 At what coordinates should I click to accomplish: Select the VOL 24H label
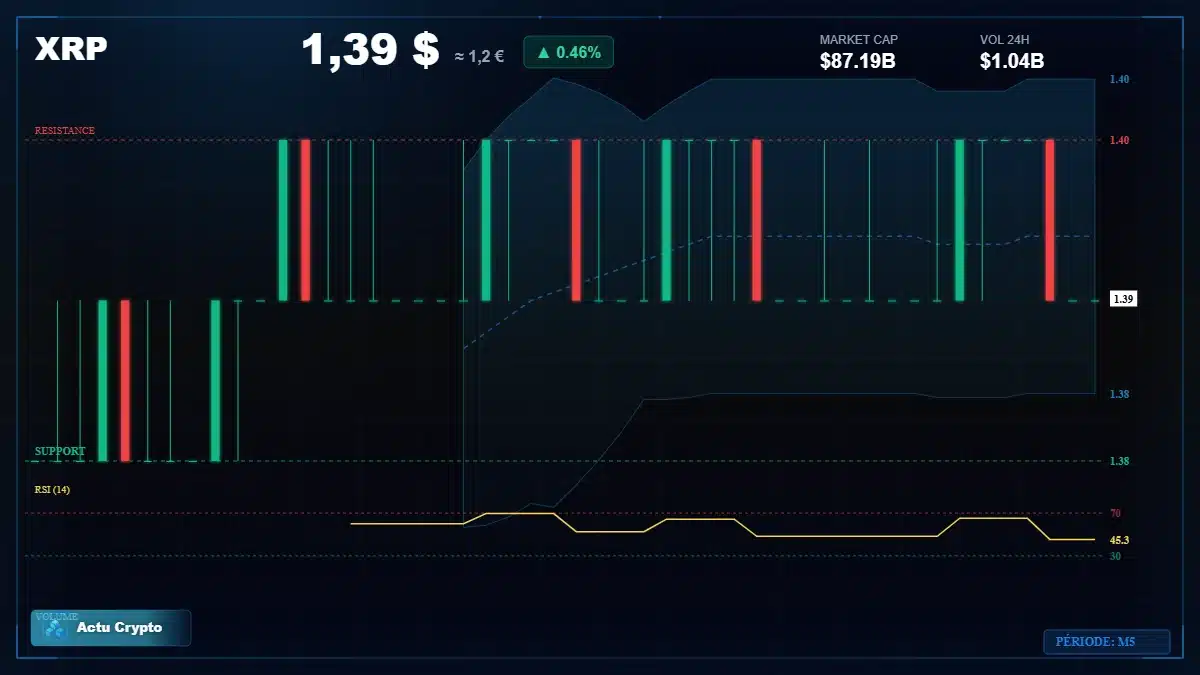point(1005,40)
